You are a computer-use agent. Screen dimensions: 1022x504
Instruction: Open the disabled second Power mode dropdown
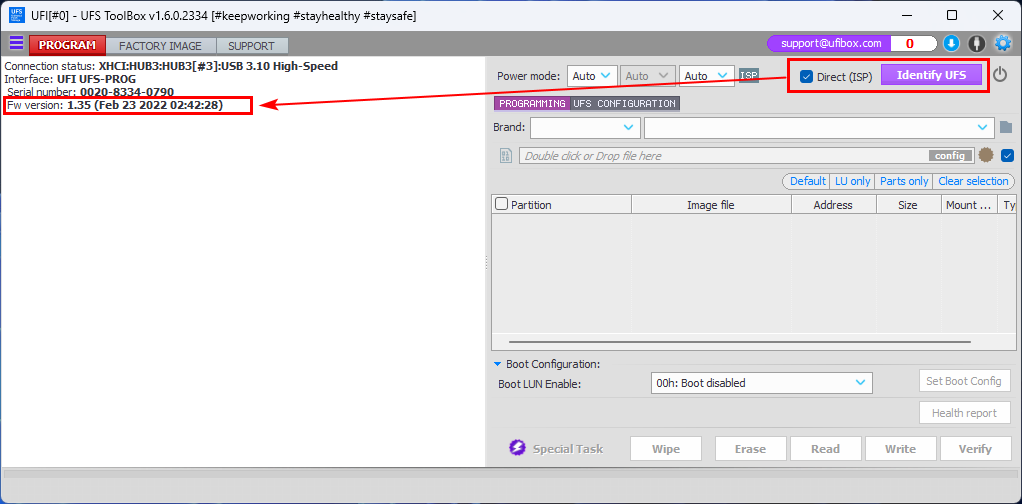click(x=647, y=76)
